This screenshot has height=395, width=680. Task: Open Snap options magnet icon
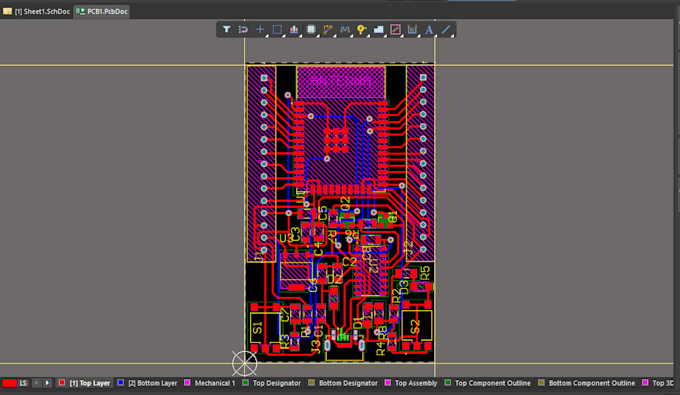pos(243,29)
